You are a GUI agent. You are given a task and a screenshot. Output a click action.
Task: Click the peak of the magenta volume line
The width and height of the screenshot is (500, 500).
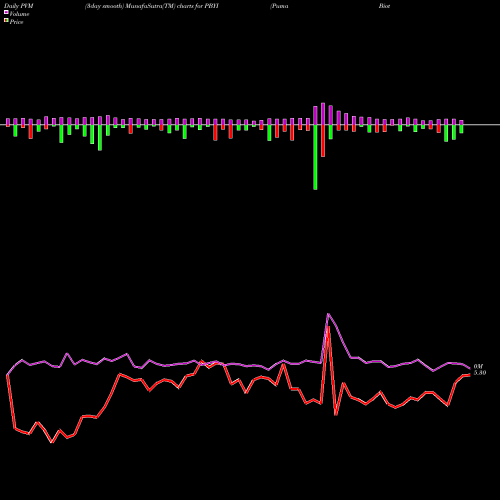(328, 314)
